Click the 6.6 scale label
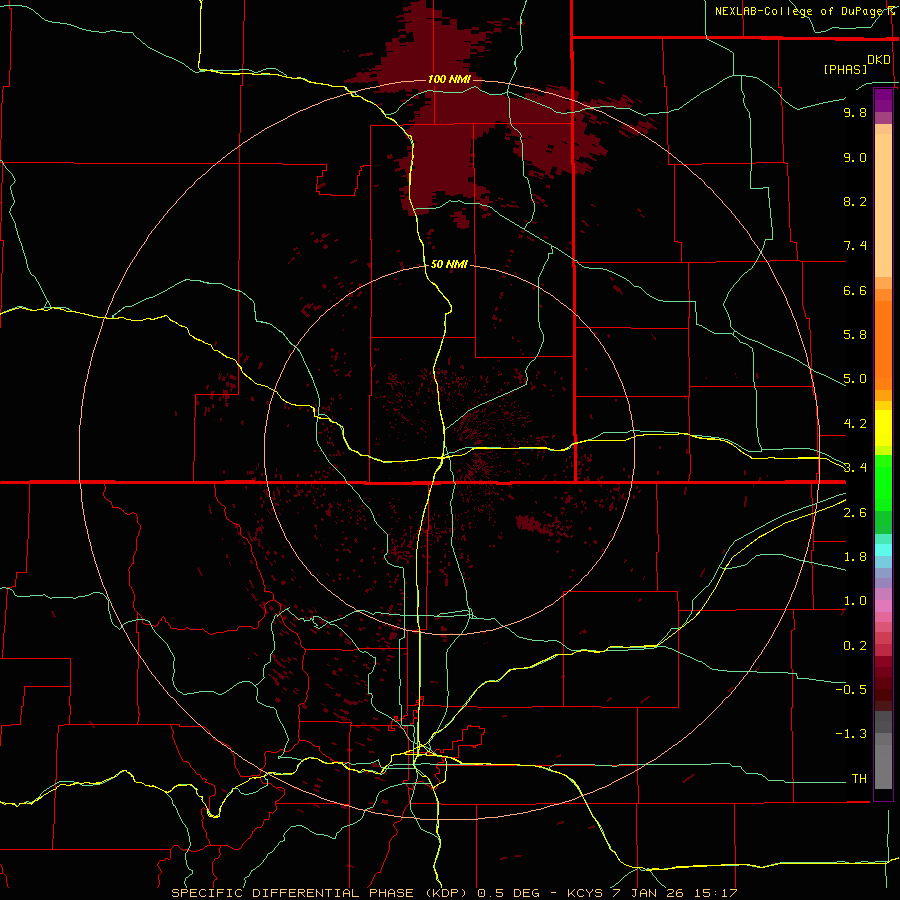Screen dimensions: 900x900 855,290
